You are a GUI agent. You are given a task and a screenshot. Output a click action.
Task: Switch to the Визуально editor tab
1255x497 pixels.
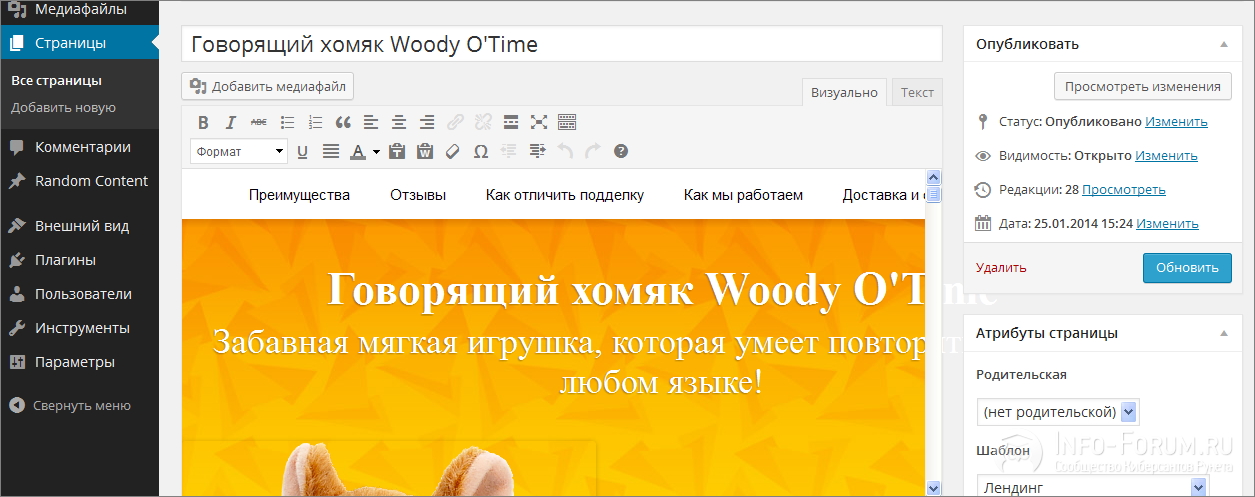coord(844,92)
